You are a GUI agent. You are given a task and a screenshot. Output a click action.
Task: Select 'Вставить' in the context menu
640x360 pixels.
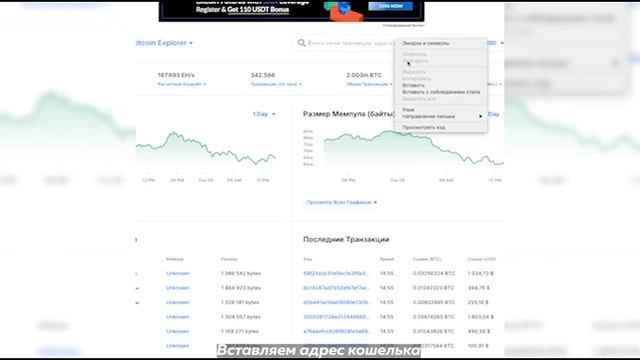pyautogui.click(x=413, y=85)
